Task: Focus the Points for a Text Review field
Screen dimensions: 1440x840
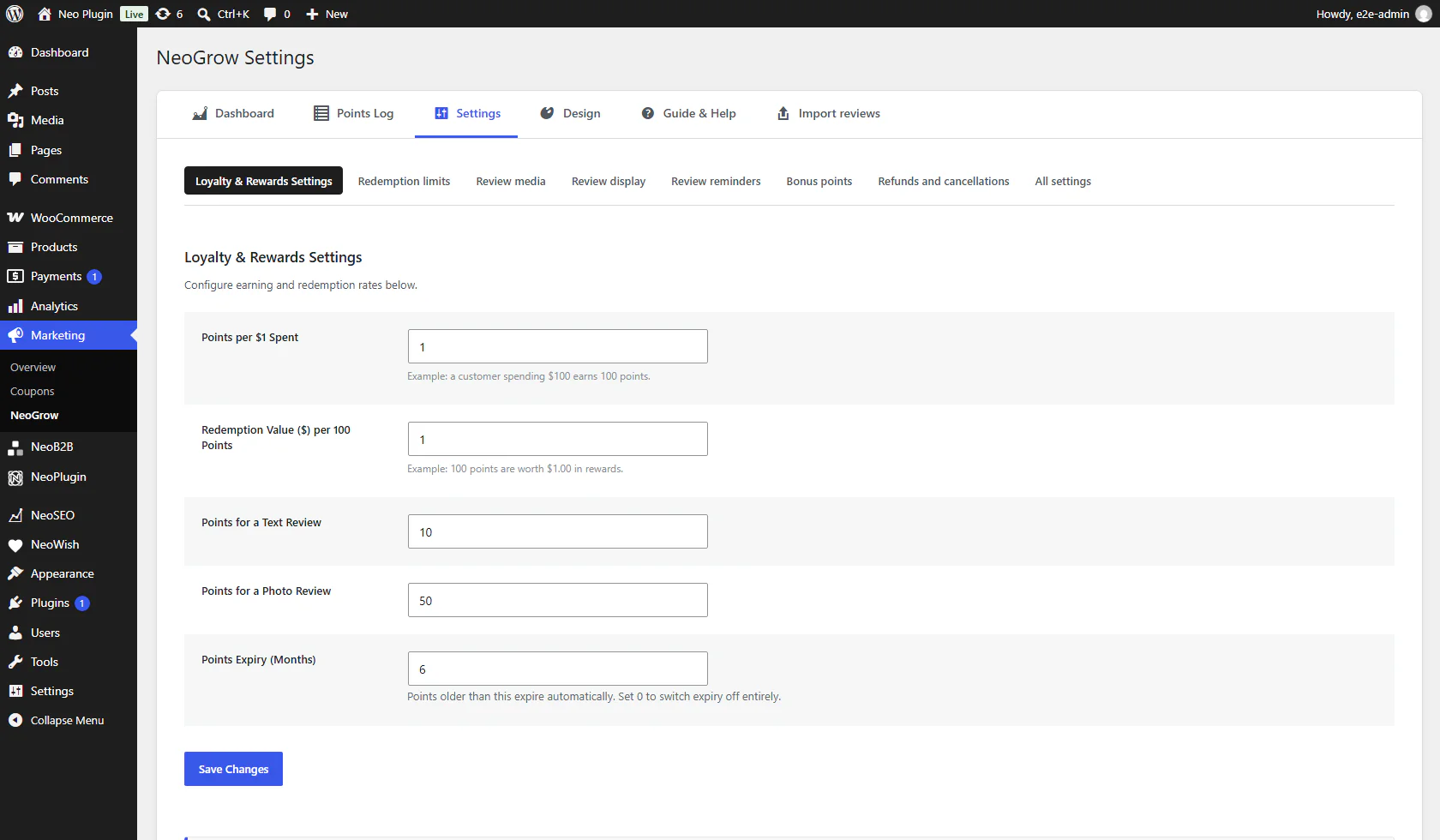Action: click(558, 531)
